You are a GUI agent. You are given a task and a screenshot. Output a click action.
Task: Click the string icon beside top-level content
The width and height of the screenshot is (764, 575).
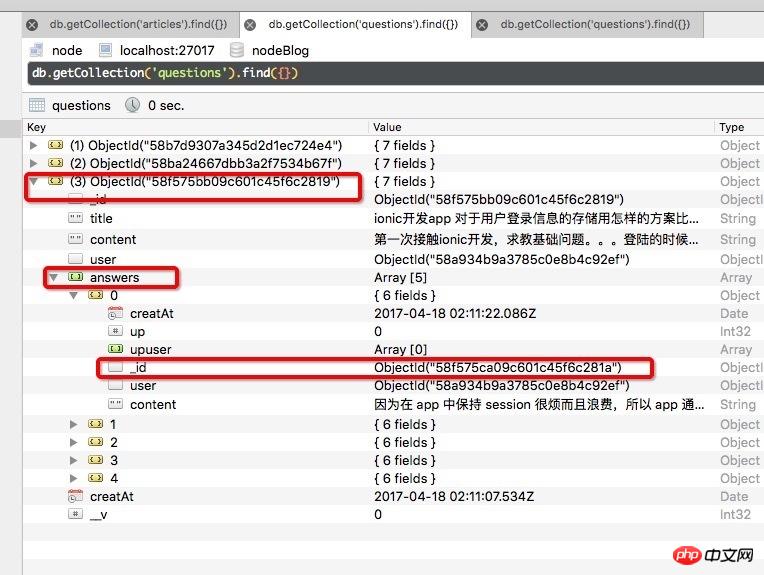(76, 239)
